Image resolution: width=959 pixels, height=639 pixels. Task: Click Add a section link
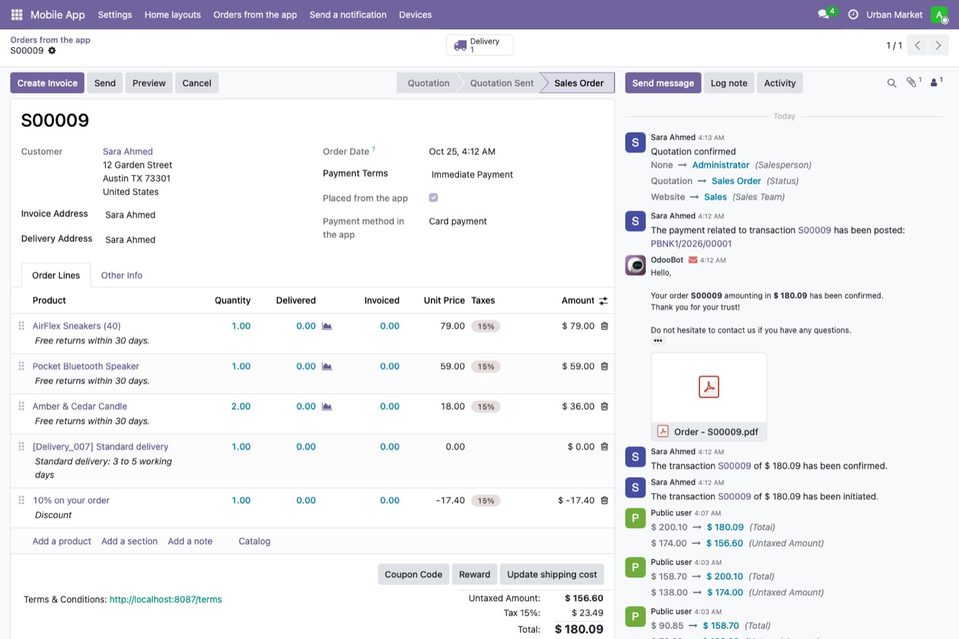(129, 541)
